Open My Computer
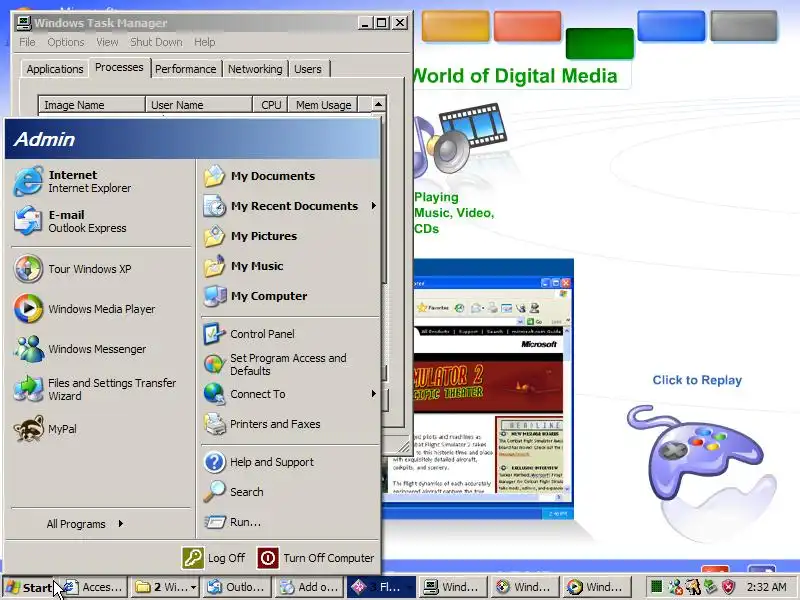Image resolution: width=800 pixels, height=600 pixels. (290, 296)
